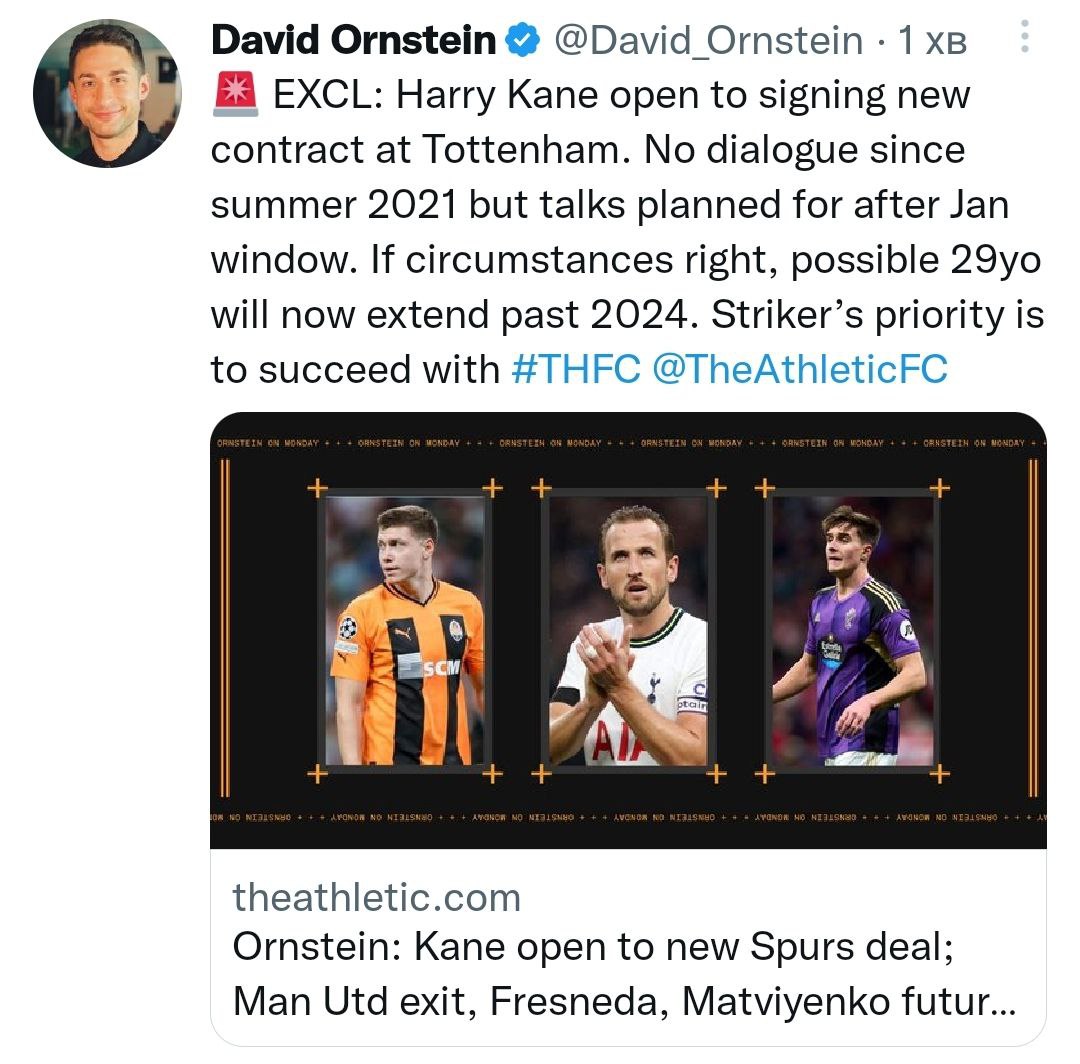Click the upside-down banner strip below the photos
Image resolution: width=1080 pixels, height=1064 pixels.
[628, 818]
